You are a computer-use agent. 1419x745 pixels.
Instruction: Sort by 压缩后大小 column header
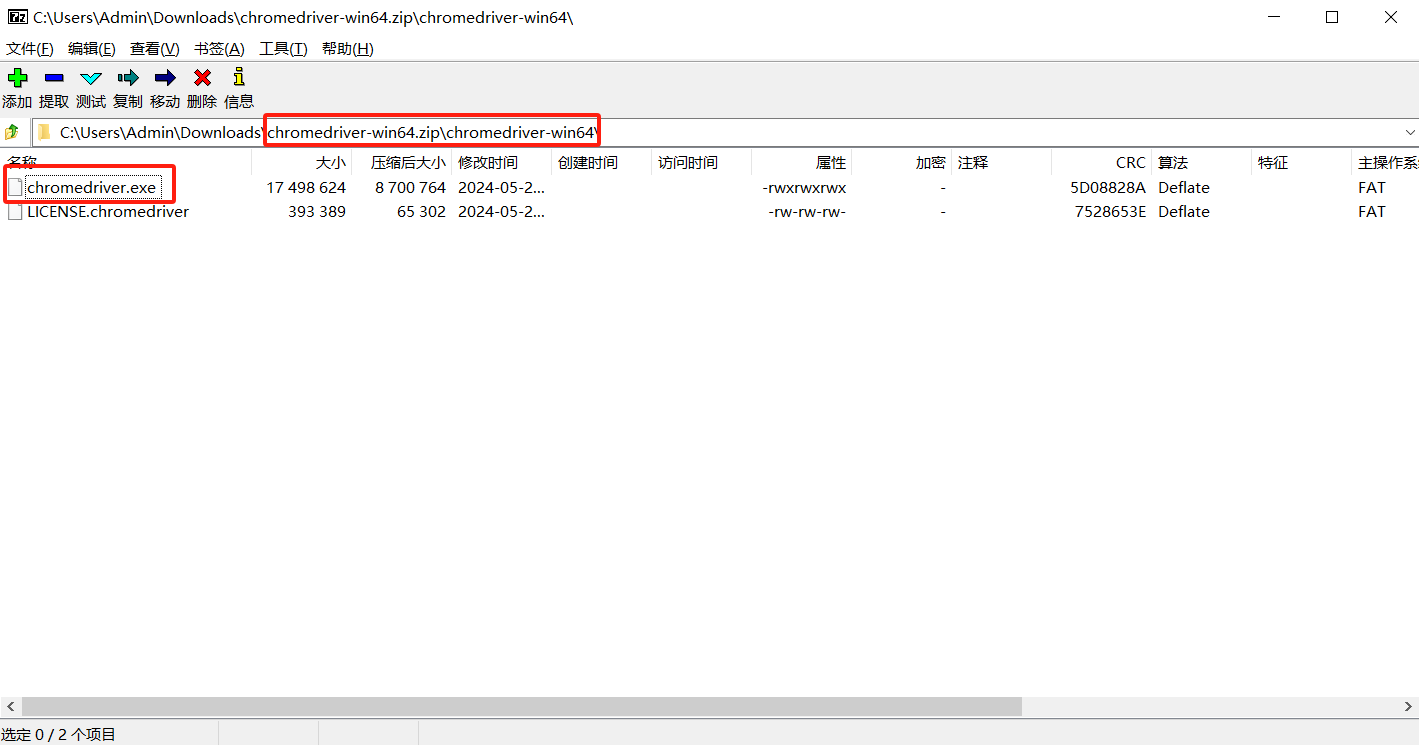402,162
